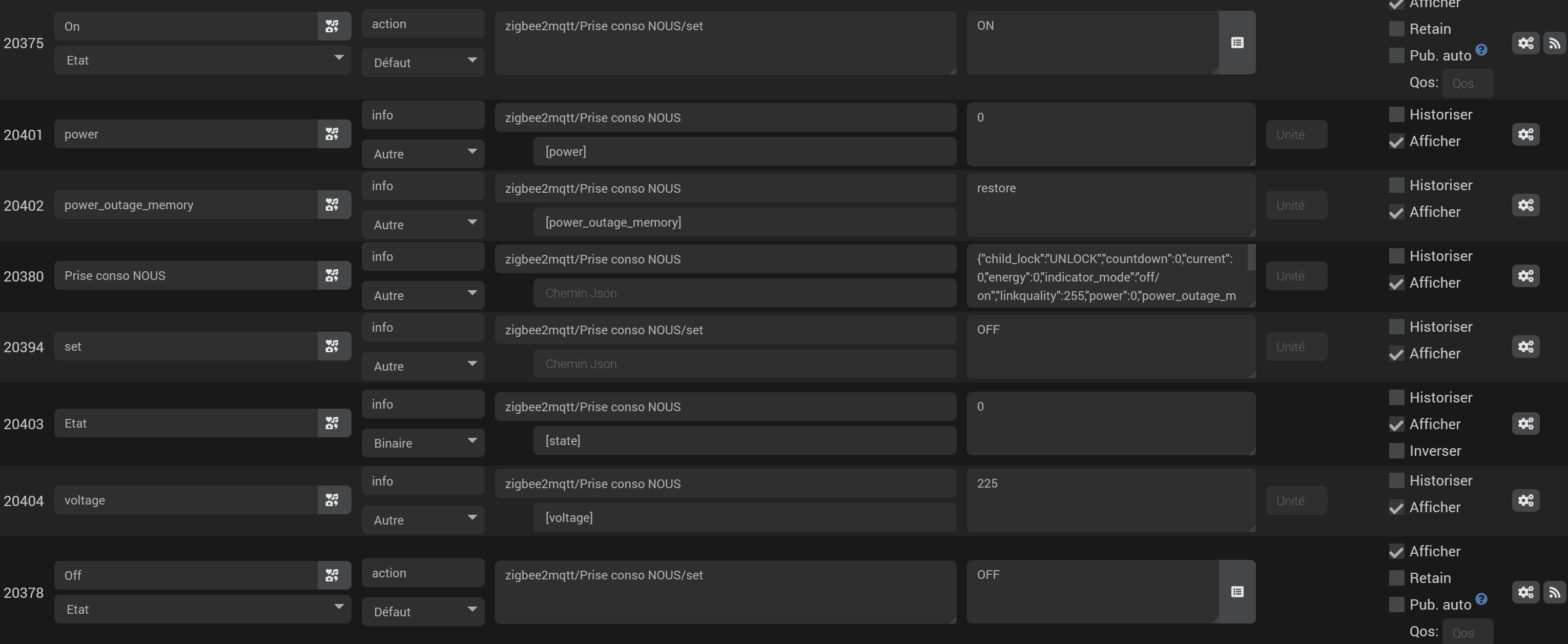This screenshot has width=1568, height=644.
Task: Click icon picker beside 'set' command name
Action: point(333,346)
